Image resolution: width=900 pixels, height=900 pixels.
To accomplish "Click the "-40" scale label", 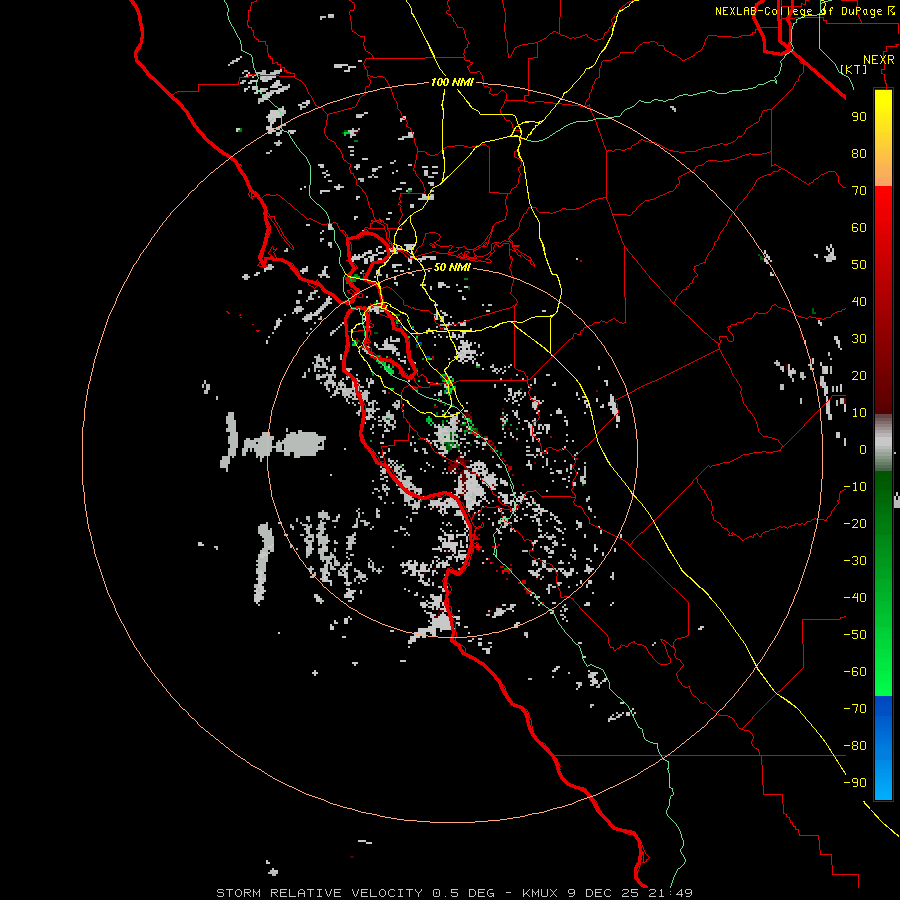I will [855, 598].
